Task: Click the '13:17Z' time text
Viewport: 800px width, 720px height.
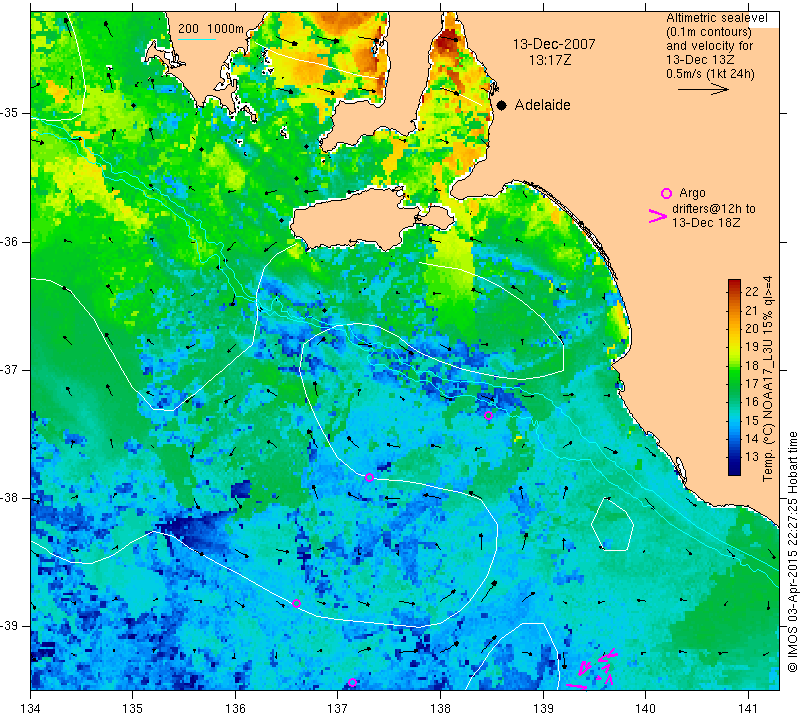Action: [x=550, y=60]
